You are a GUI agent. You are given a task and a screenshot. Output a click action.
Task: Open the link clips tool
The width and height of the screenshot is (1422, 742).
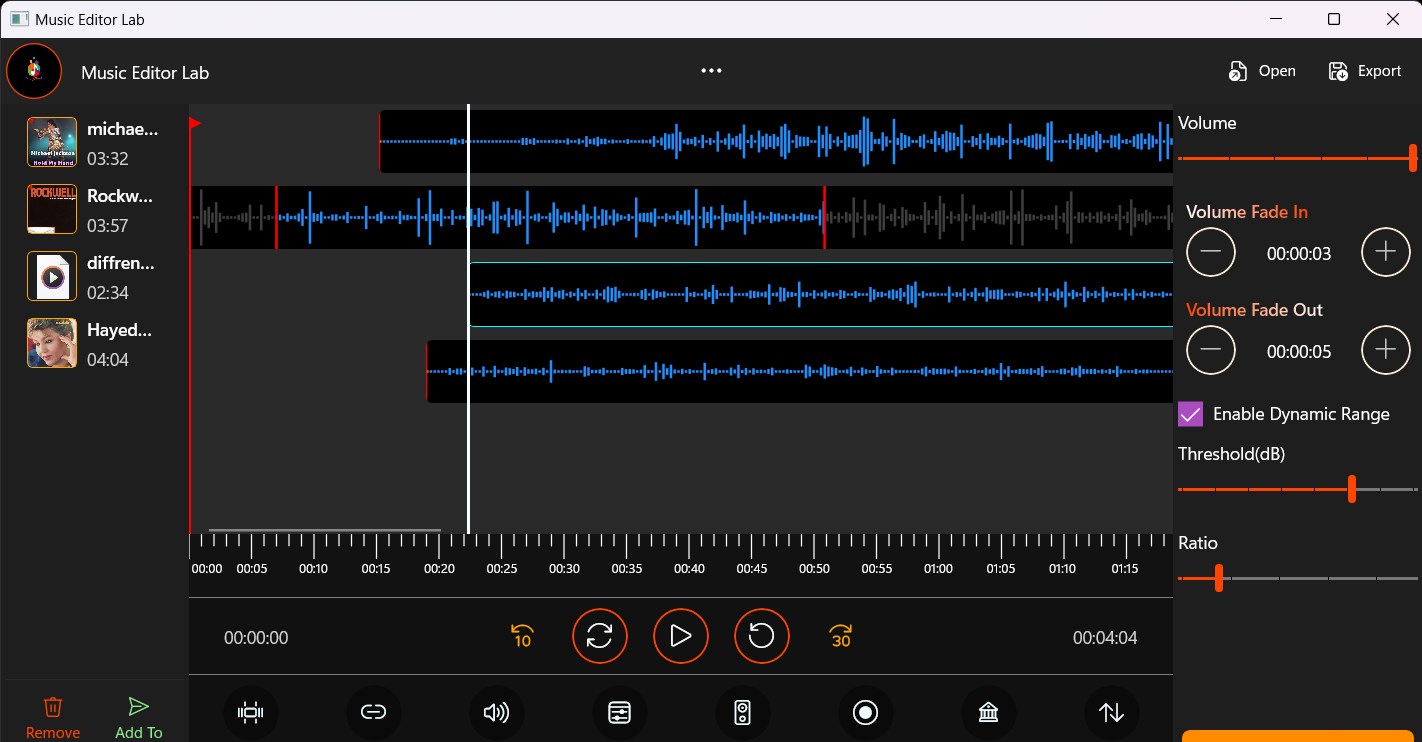point(374,712)
